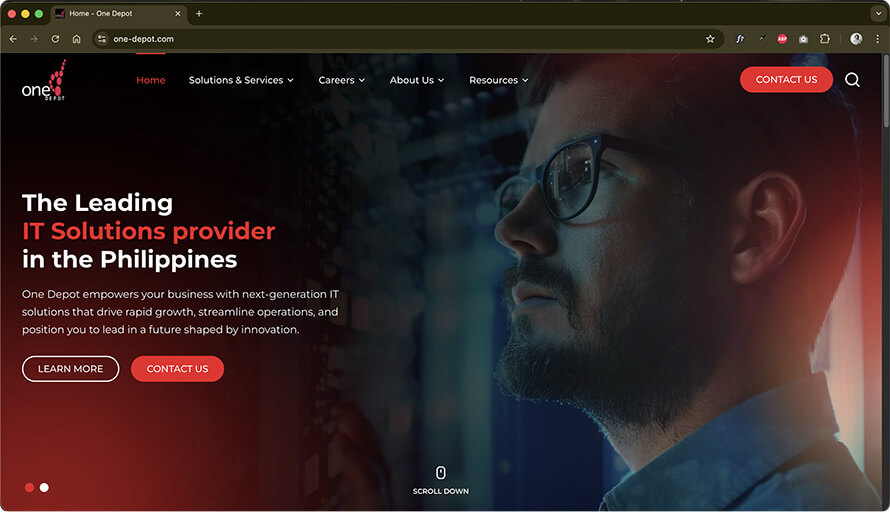Screen dimensions: 890x512
Task: Click the LEARN MORE button
Action: (70, 369)
